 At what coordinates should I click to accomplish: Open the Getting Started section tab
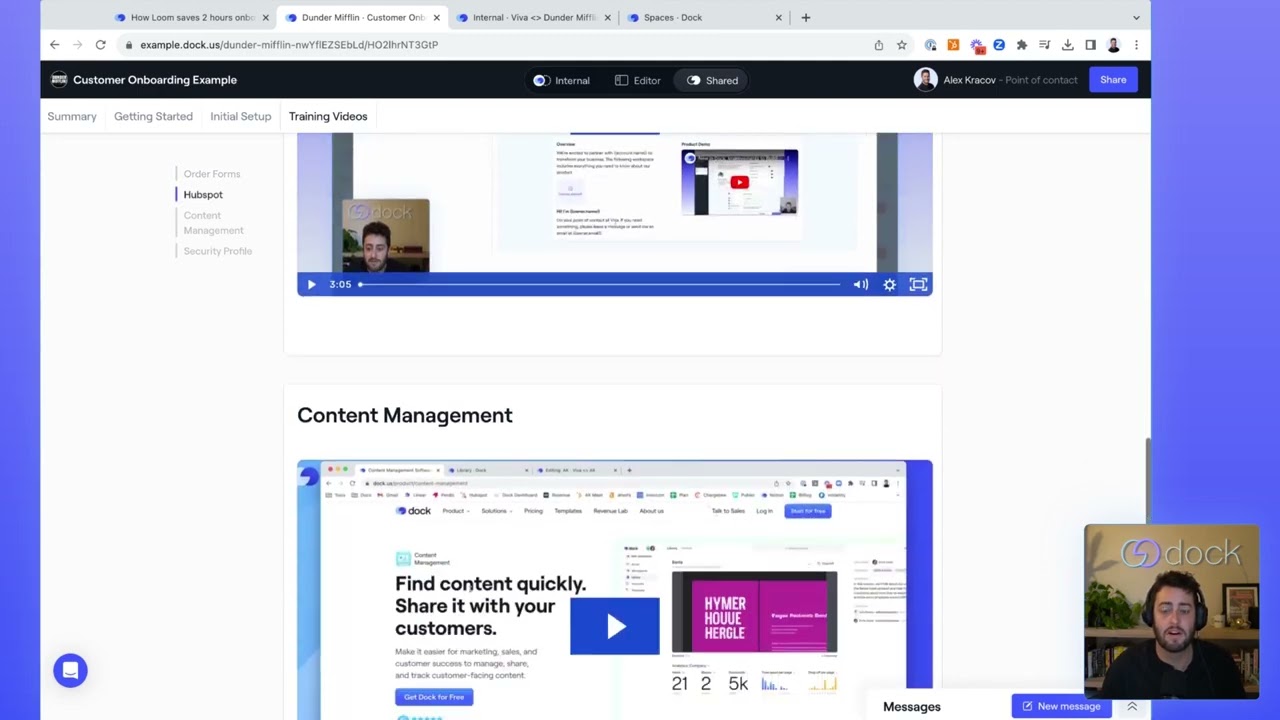click(x=153, y=116)
